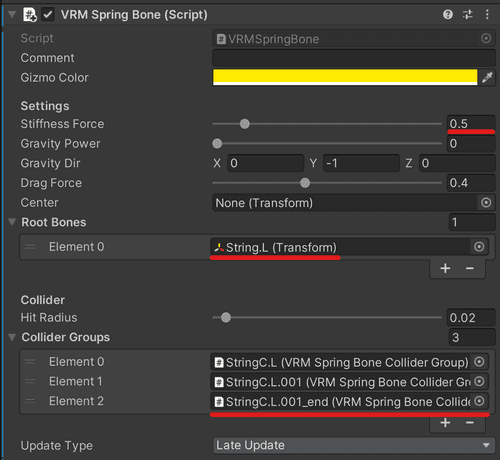
Task: Open object picker for StringC.L.001 collider element
Action: pos(479,381)
